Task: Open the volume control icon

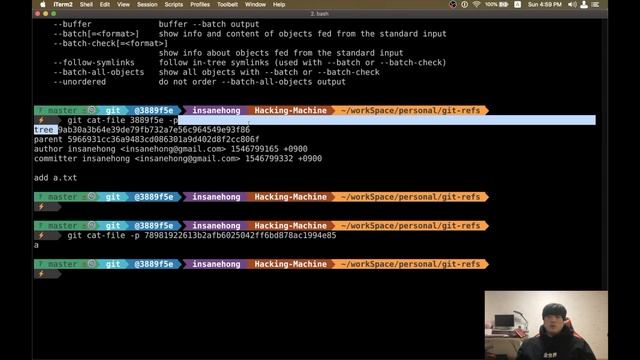Action: click(572, 4)
